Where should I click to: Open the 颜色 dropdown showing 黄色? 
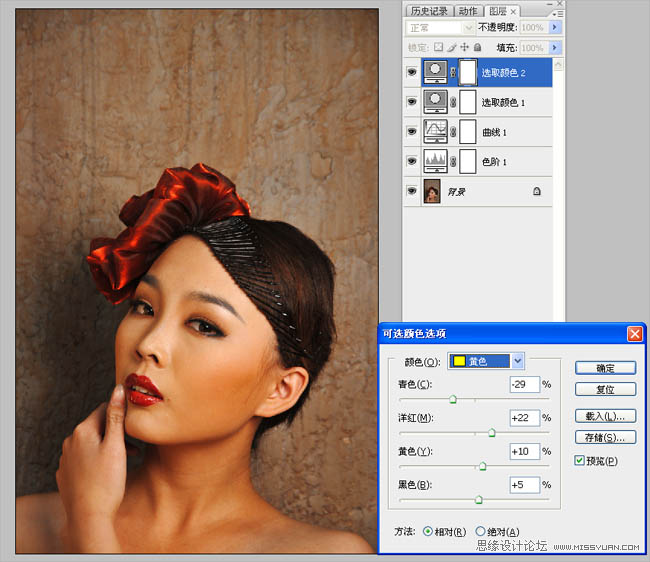pos(517,361)
